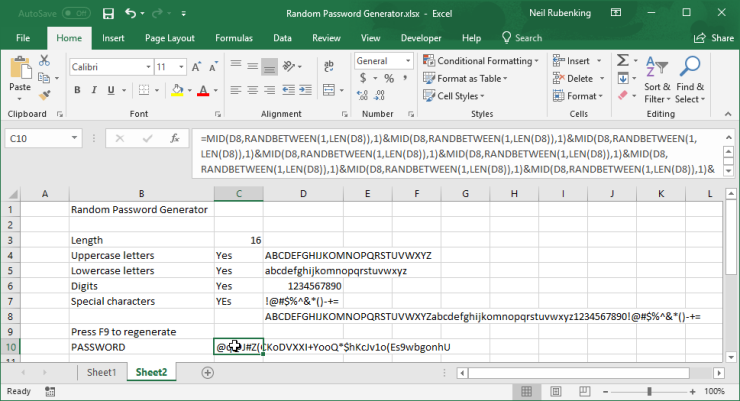Click the Save icon in title bar

click(108, 14)
